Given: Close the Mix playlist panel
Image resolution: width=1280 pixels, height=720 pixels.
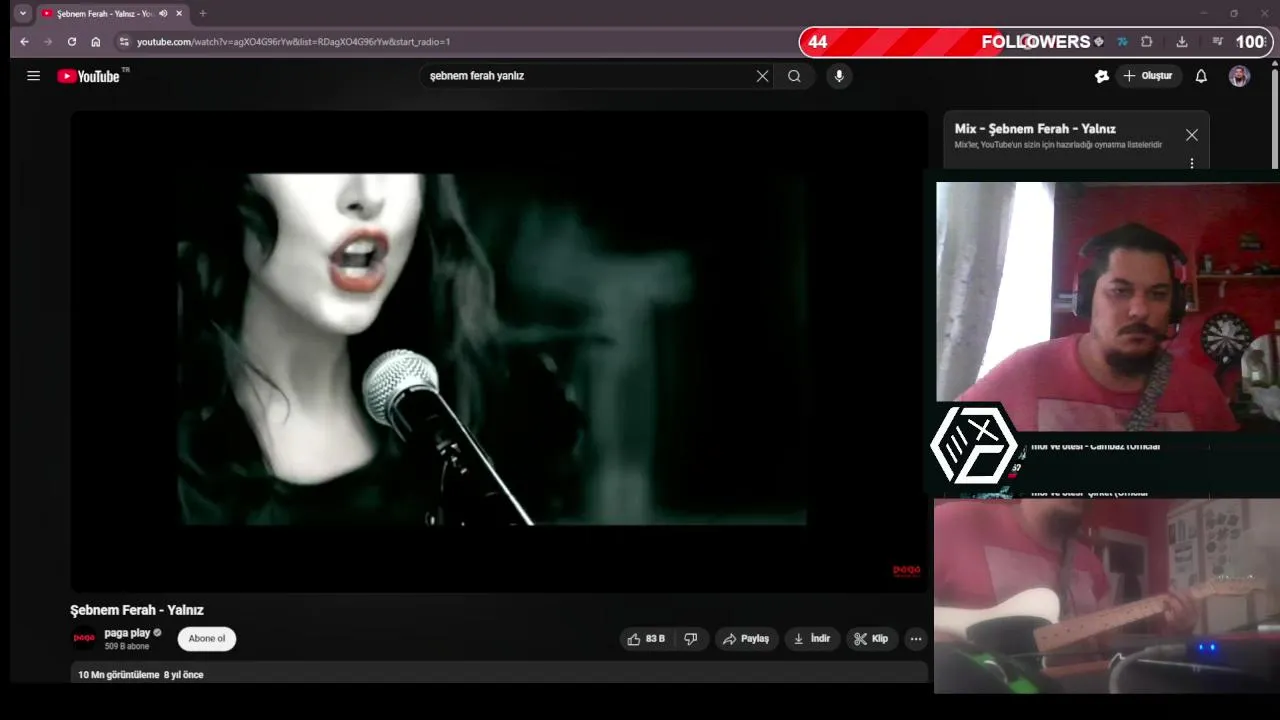Looking at the screenshot, I should pyautogui.click(x=1191, y=135).
